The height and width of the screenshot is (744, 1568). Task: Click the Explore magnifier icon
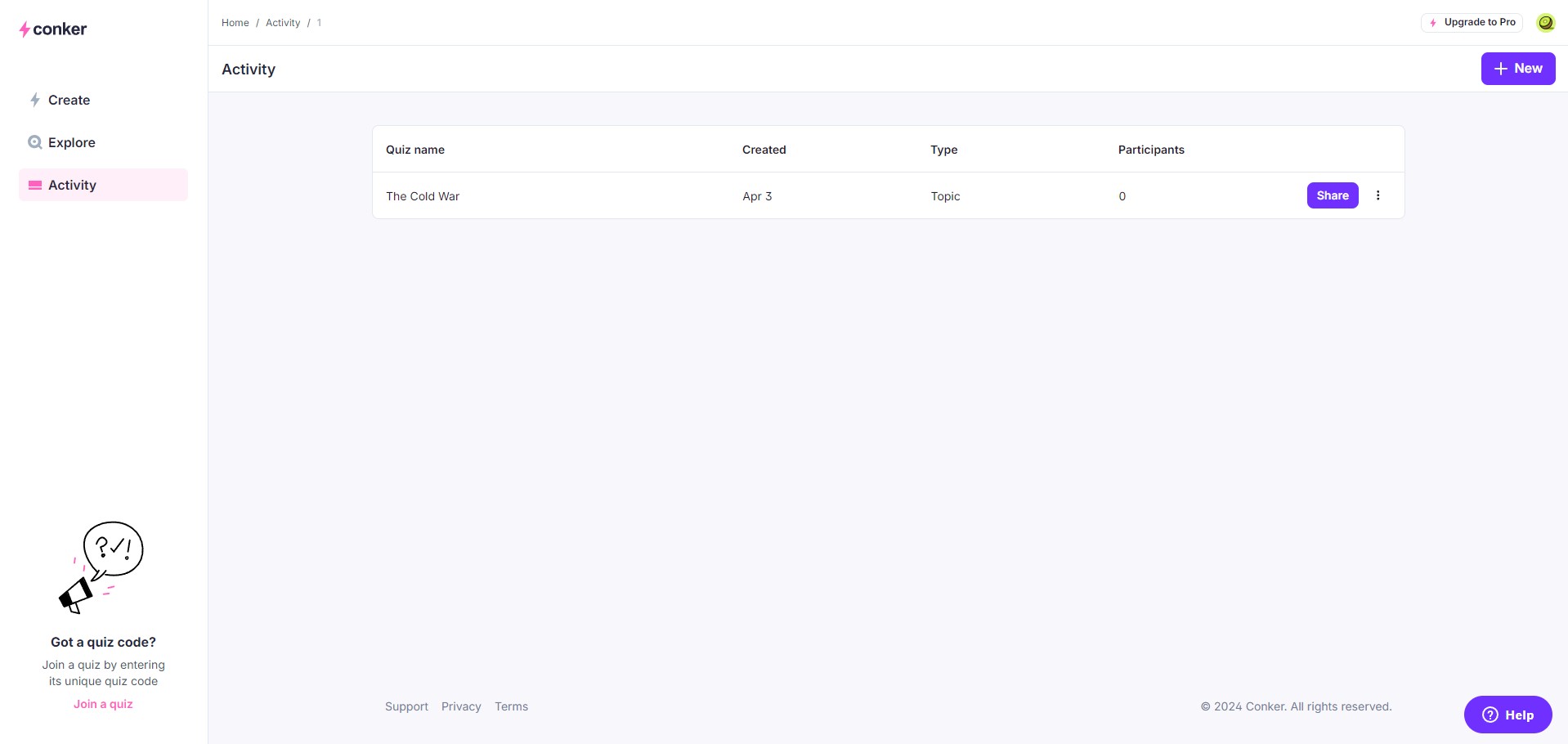click(35, 142)
